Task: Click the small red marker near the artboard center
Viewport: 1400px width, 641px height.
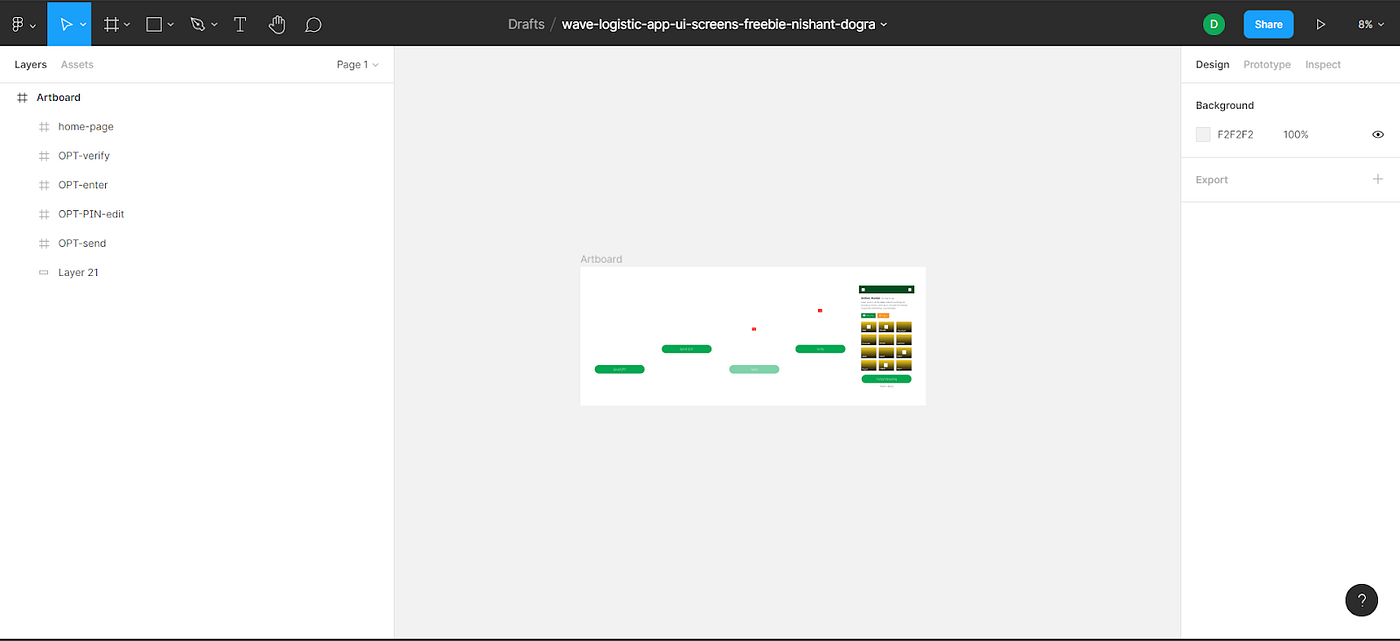Action: pos(754,329)
